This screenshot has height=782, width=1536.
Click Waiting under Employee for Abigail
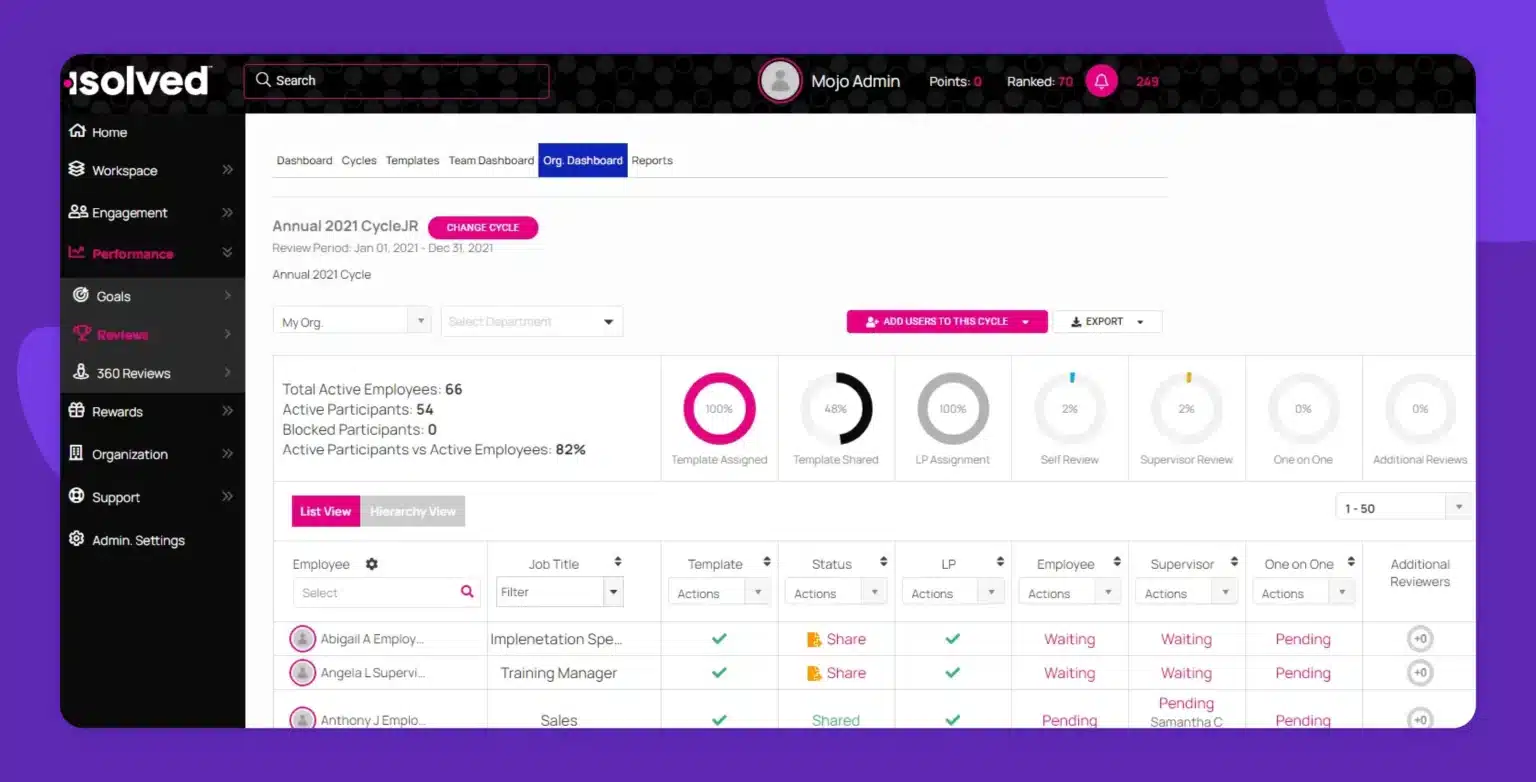[1070, 639]
